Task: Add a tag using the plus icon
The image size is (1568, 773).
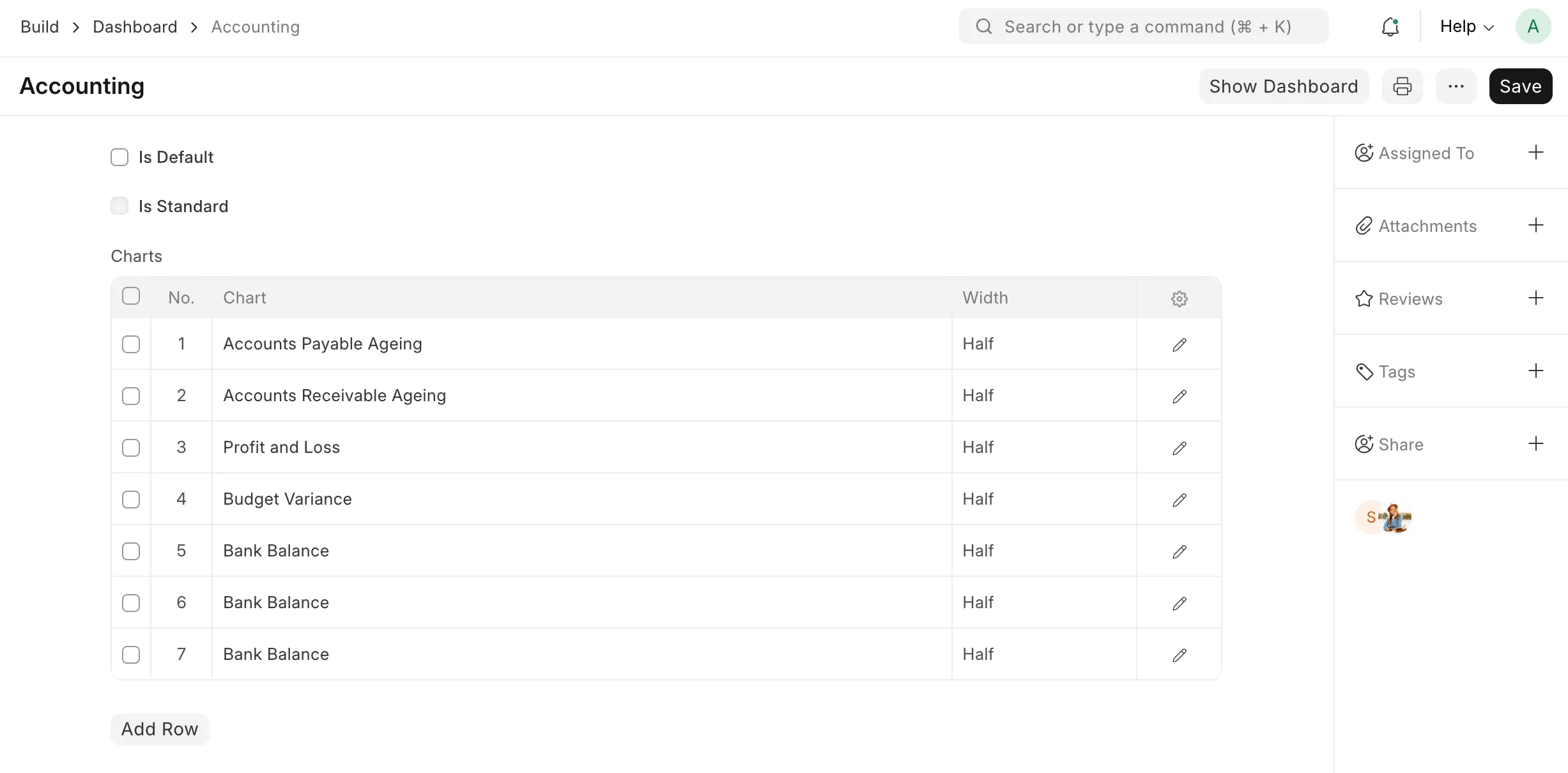Action: 1535,371
